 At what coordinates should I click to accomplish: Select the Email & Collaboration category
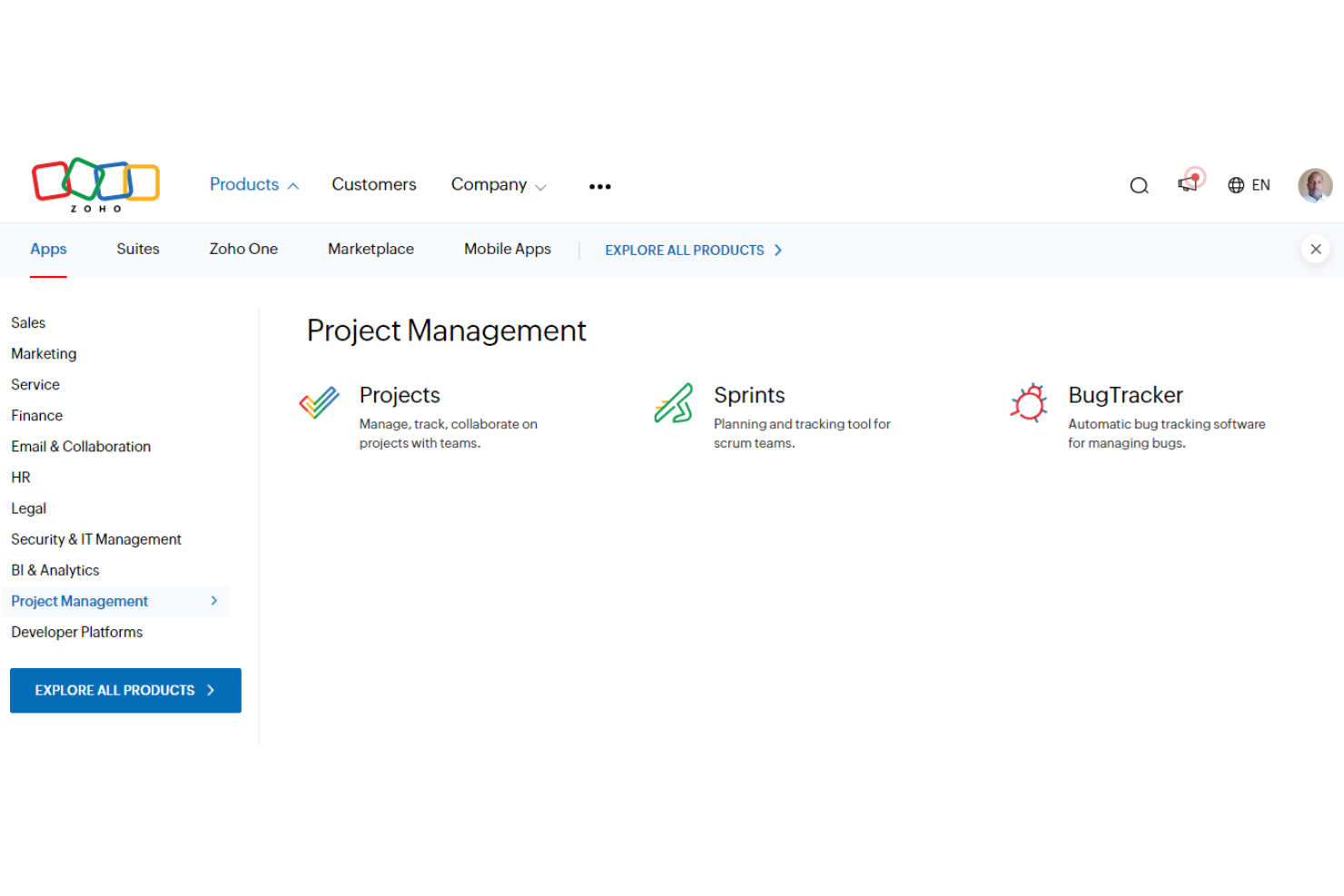tap(81, 446)
